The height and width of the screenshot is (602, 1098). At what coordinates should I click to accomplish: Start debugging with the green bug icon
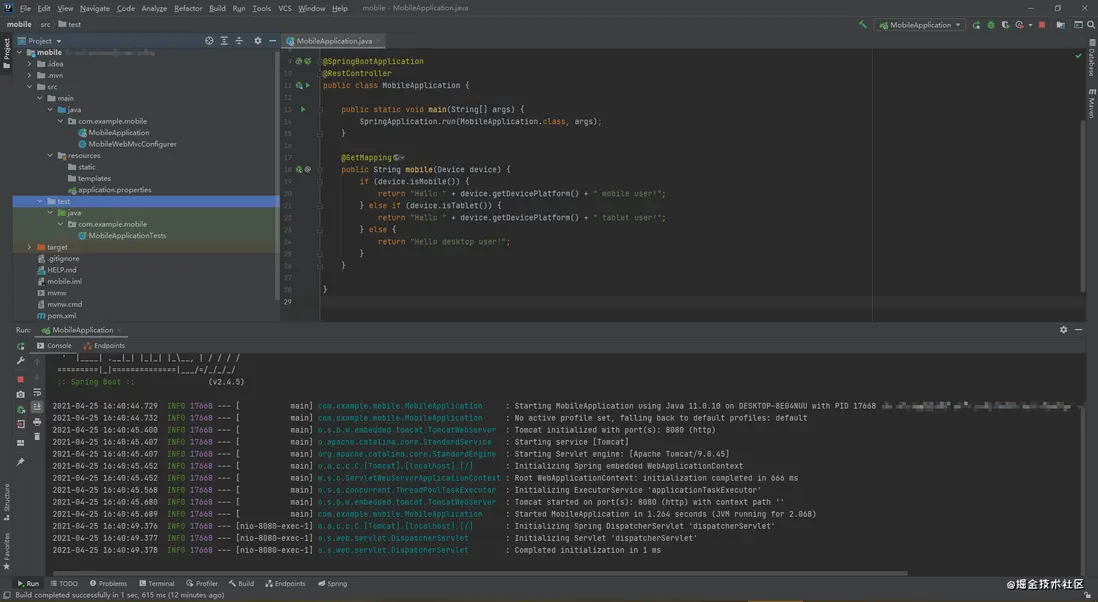[x=990, y=25]
